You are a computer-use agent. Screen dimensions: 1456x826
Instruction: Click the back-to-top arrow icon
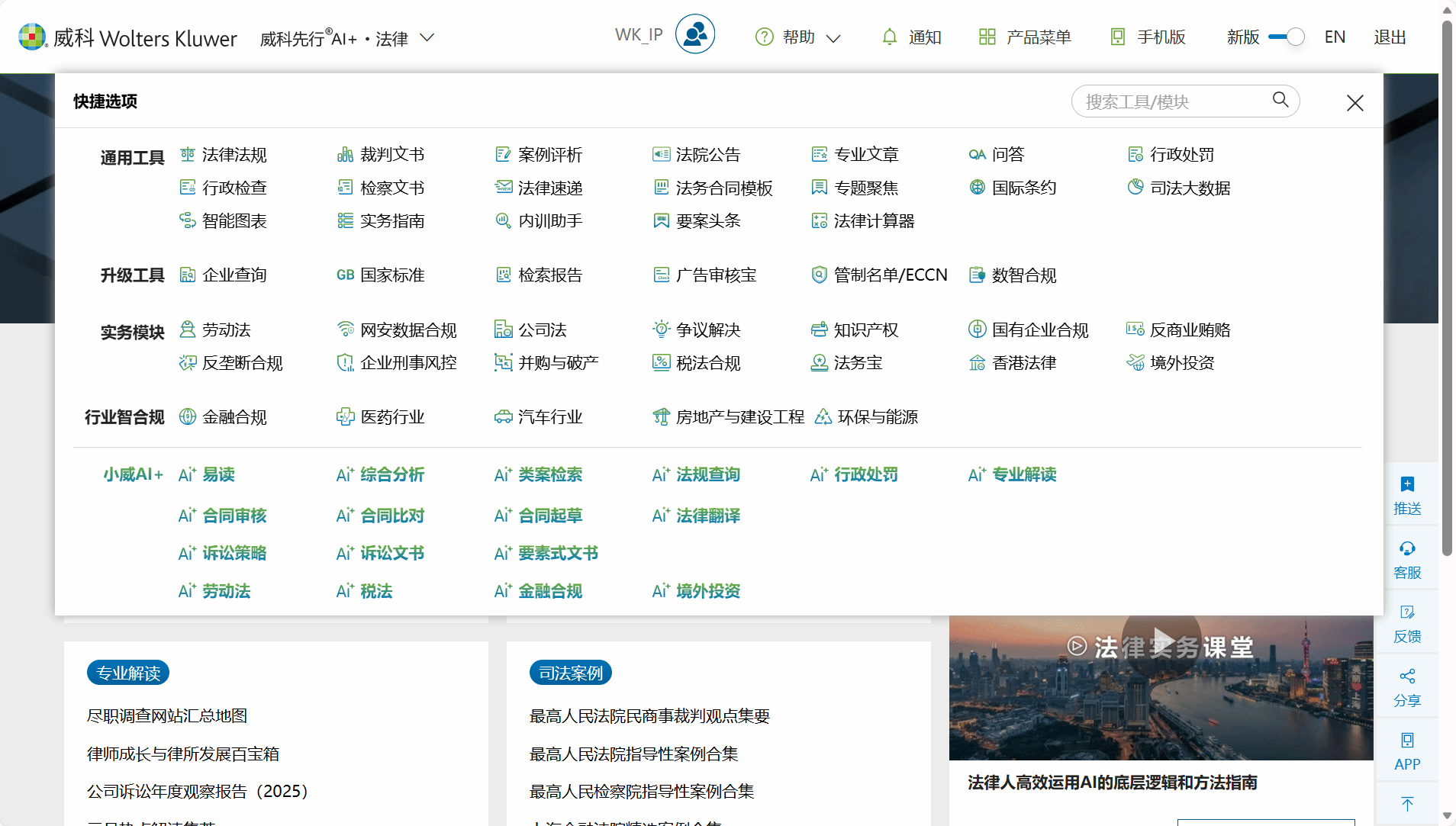pyautogui.click(x=1407, y=804)
